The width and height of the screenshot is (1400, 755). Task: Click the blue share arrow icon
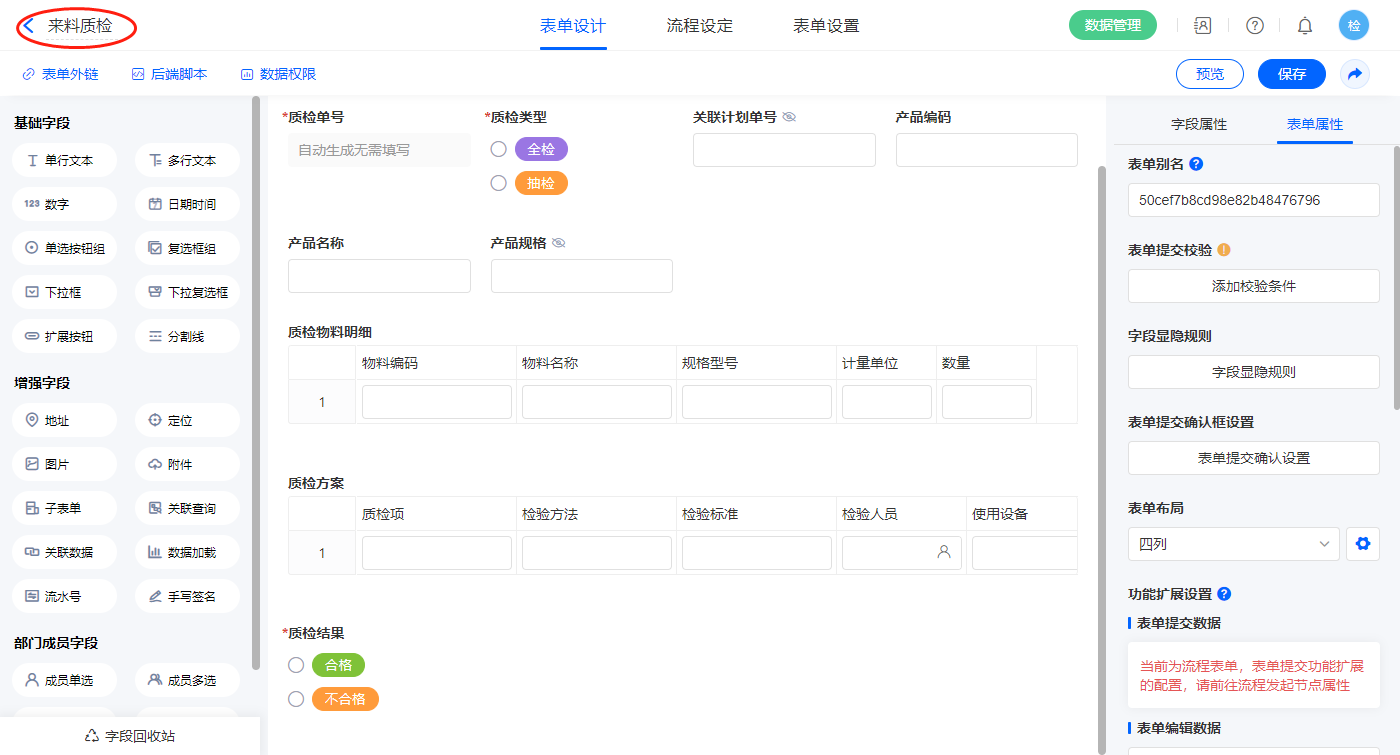[1355, 74]
